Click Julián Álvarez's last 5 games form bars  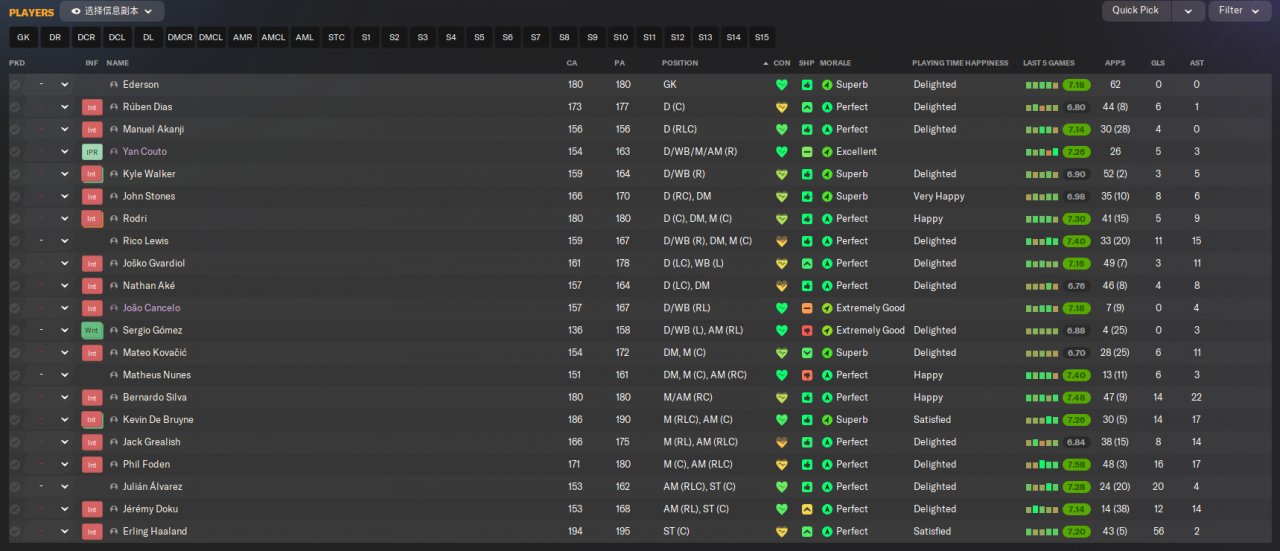[1042, 487]
